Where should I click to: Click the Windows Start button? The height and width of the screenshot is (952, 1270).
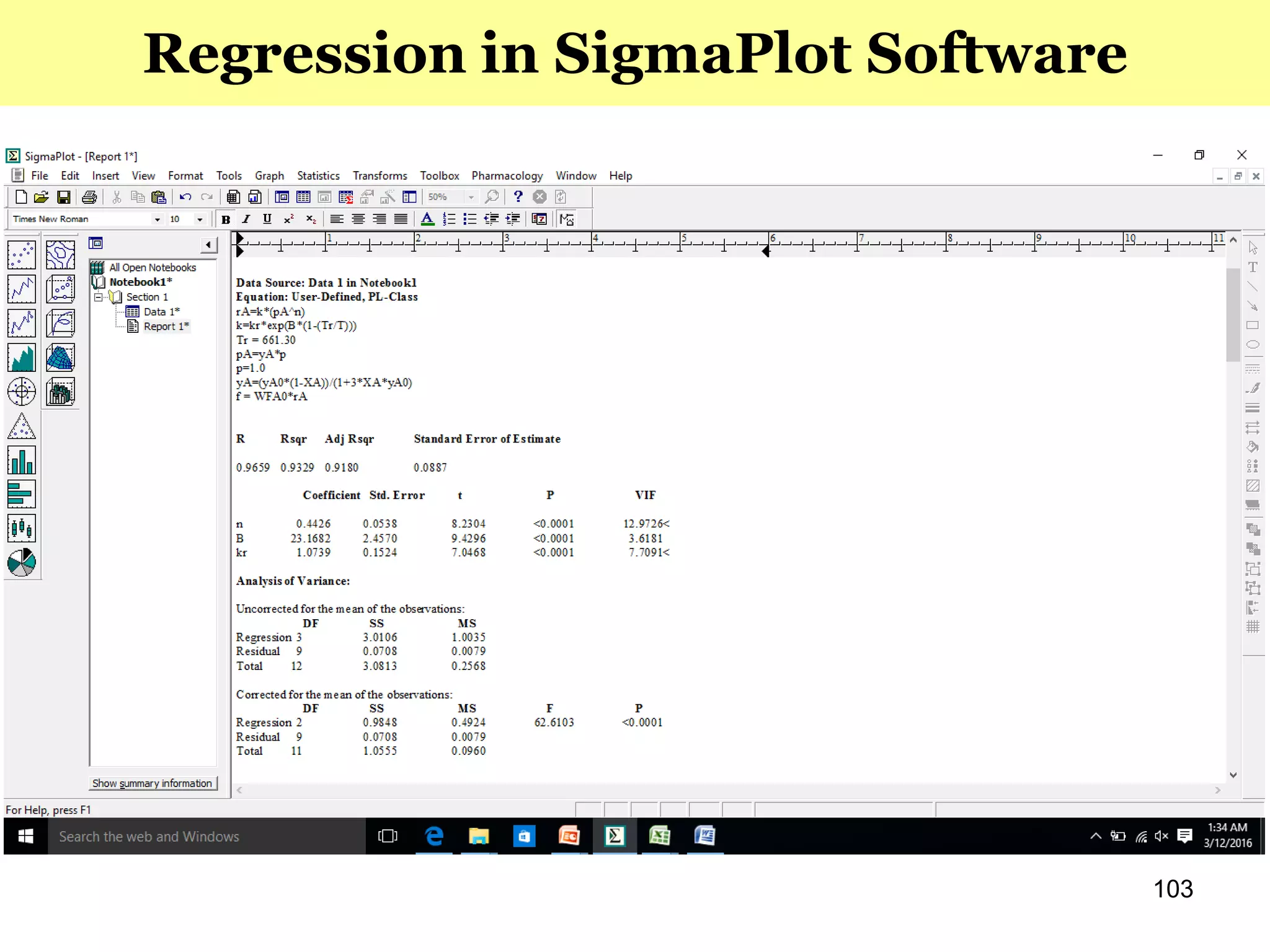(x=25, y=836)
